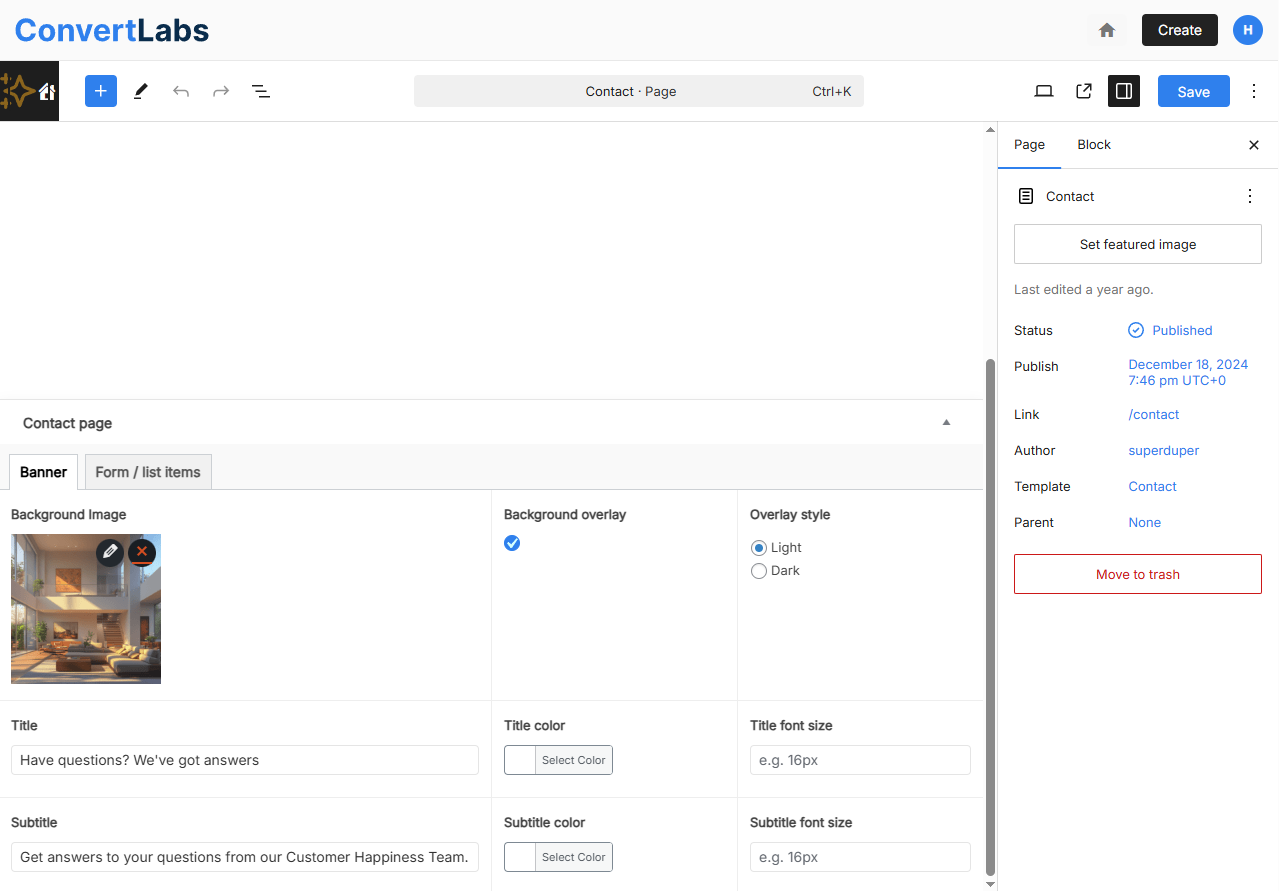Screen dimensions: 1279x891
Task: Click the undo arrow icon
Action: (181, 91)
